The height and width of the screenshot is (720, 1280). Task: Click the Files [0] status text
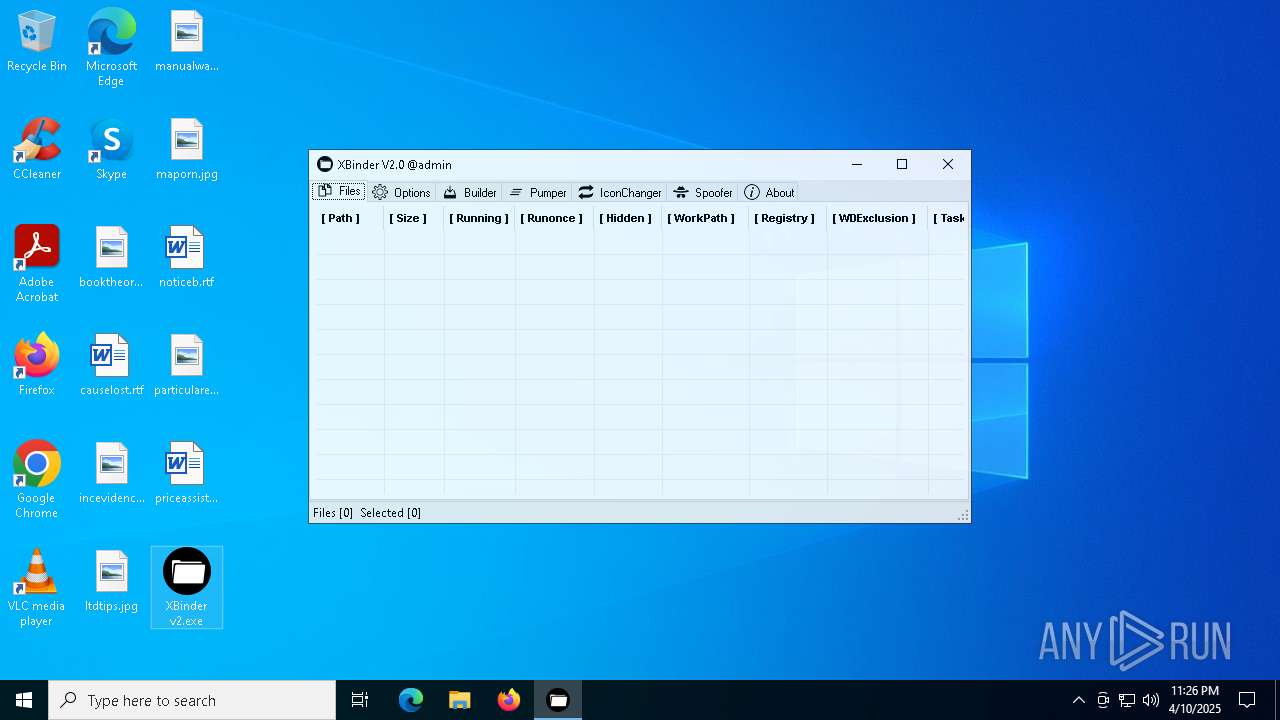(333, 513)
